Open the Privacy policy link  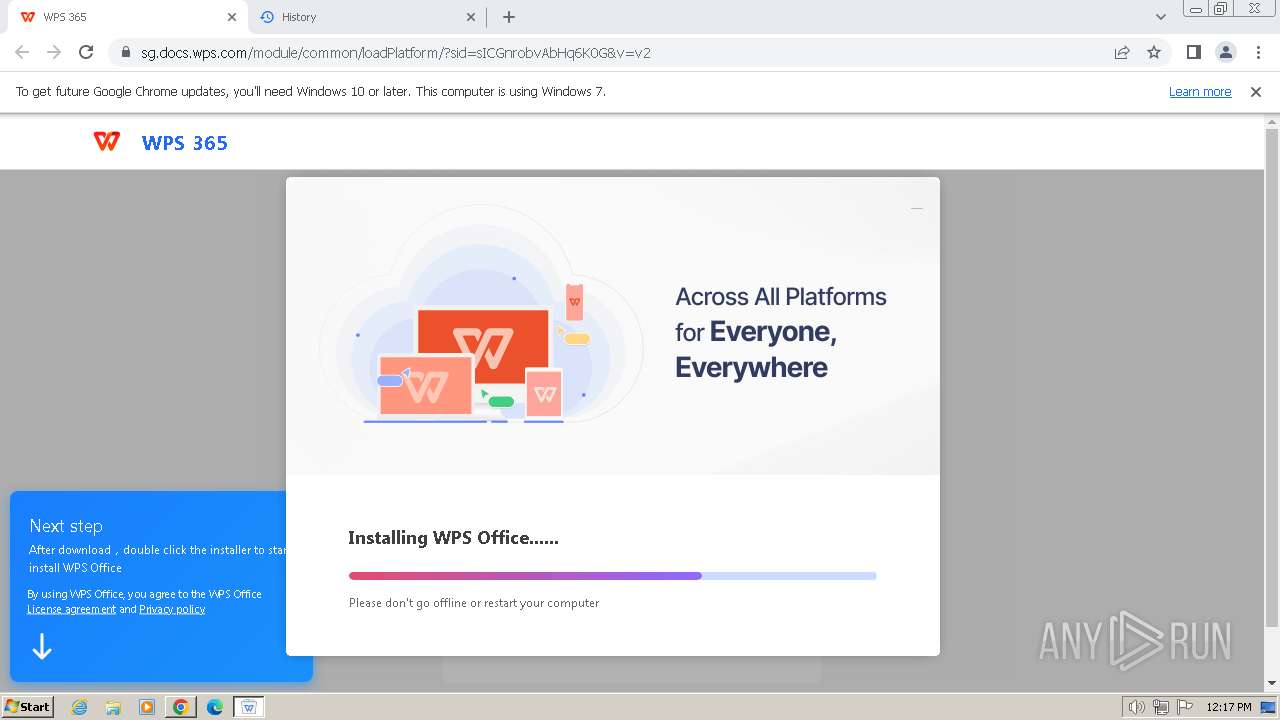coord(172,609)
